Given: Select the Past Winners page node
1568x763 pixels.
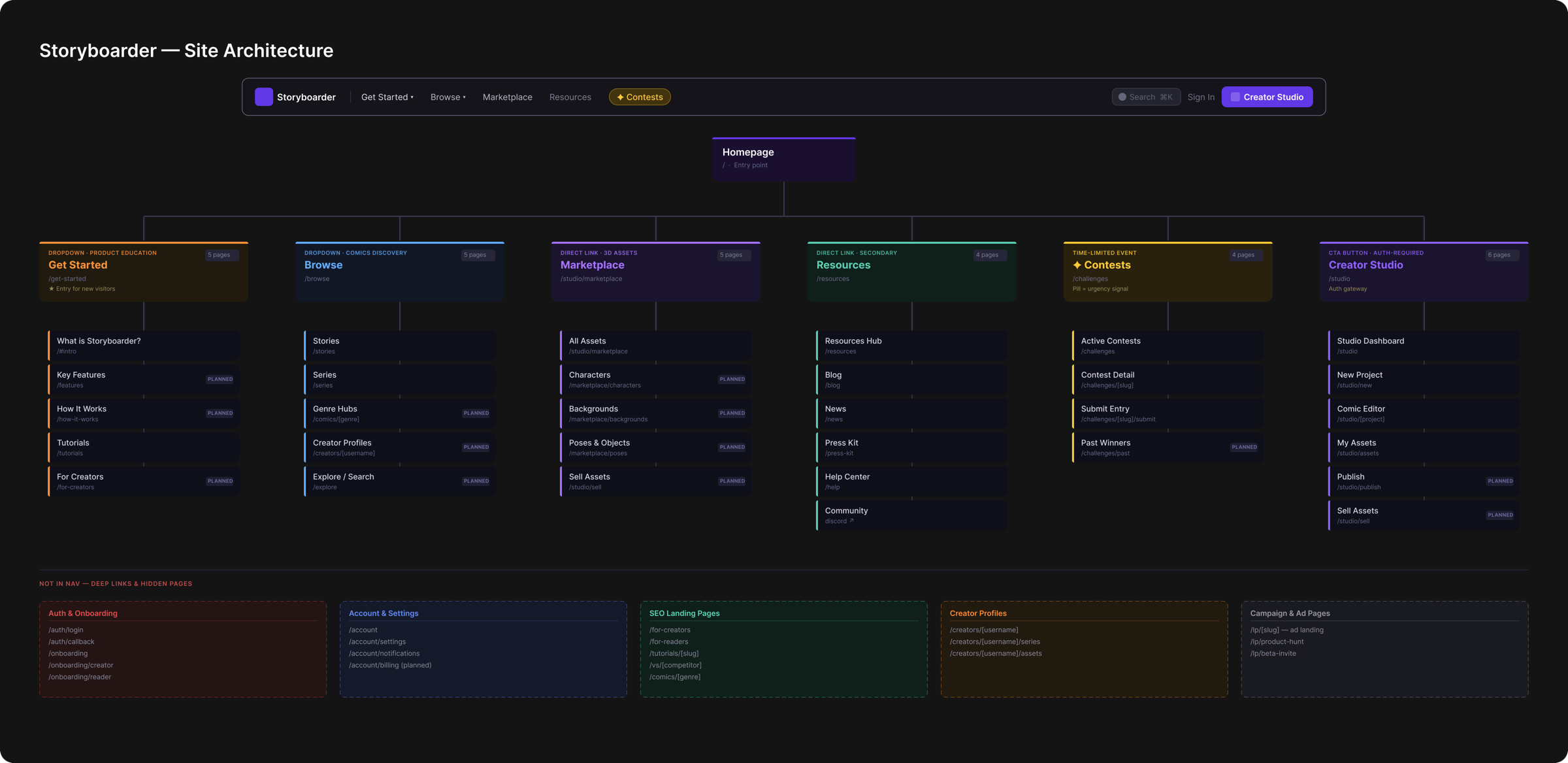Looking at the screenshot, I should coord(1168,447).
